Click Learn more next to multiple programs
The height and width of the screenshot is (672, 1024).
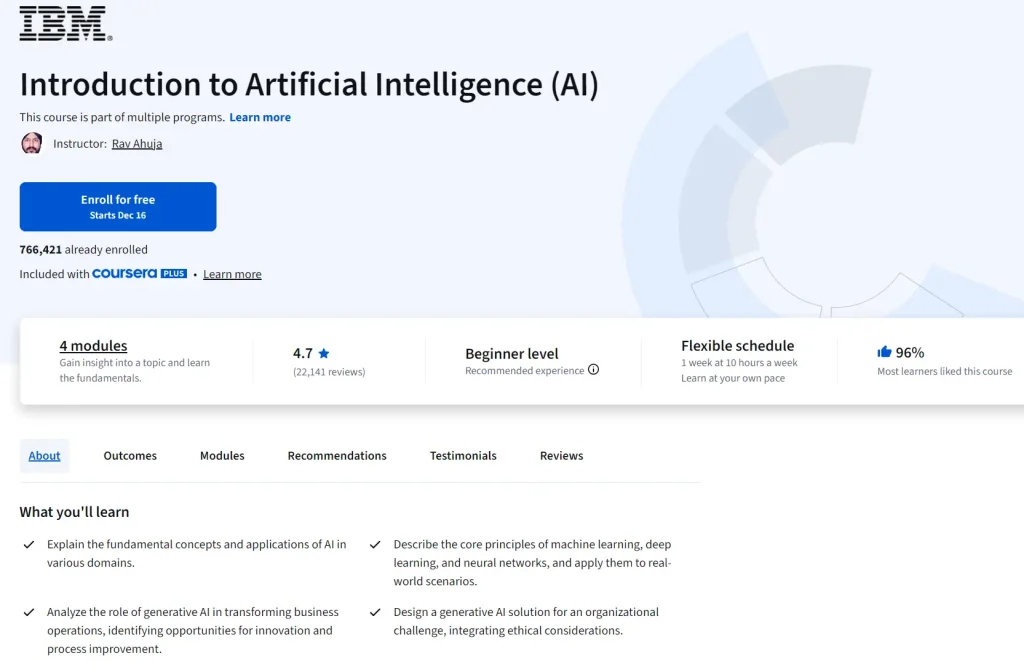point(260,117)
